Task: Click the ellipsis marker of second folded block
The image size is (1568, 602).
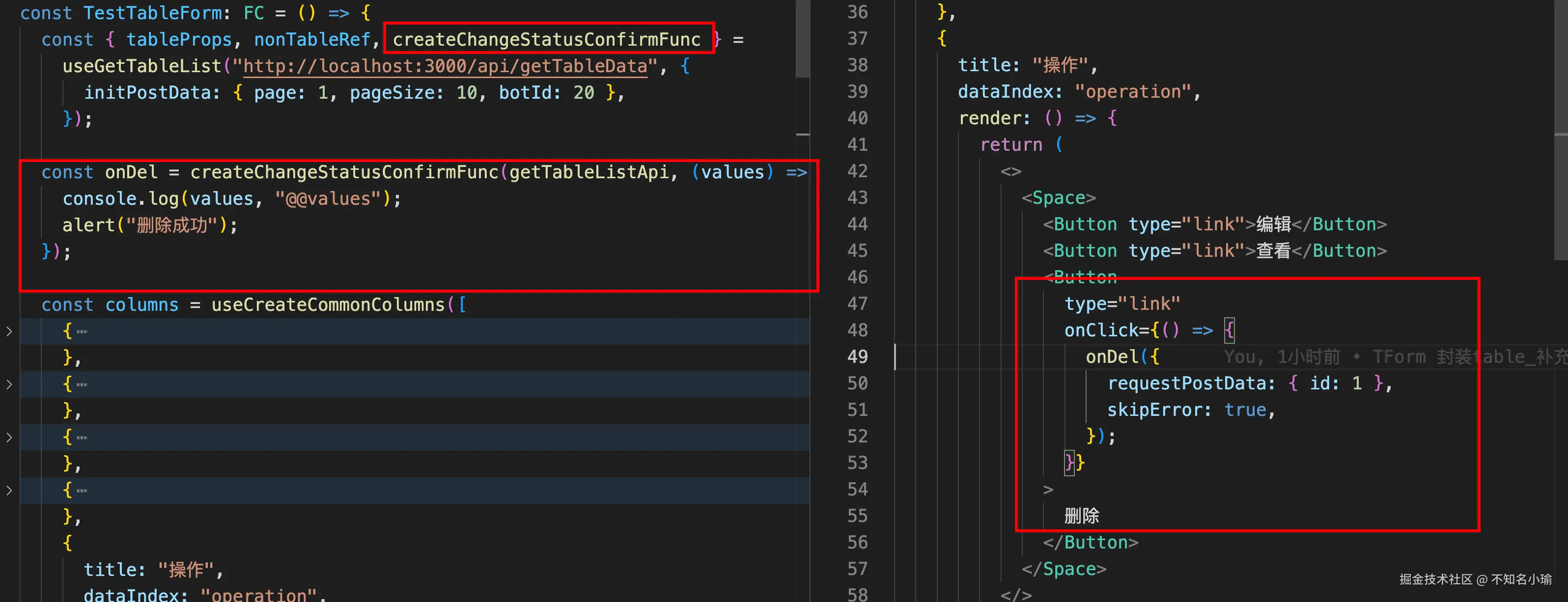Action: coord(82,384)
